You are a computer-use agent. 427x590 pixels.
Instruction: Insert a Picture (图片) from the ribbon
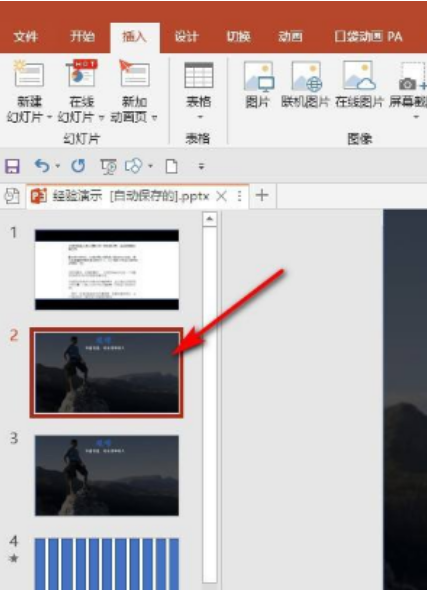point(258,76)
